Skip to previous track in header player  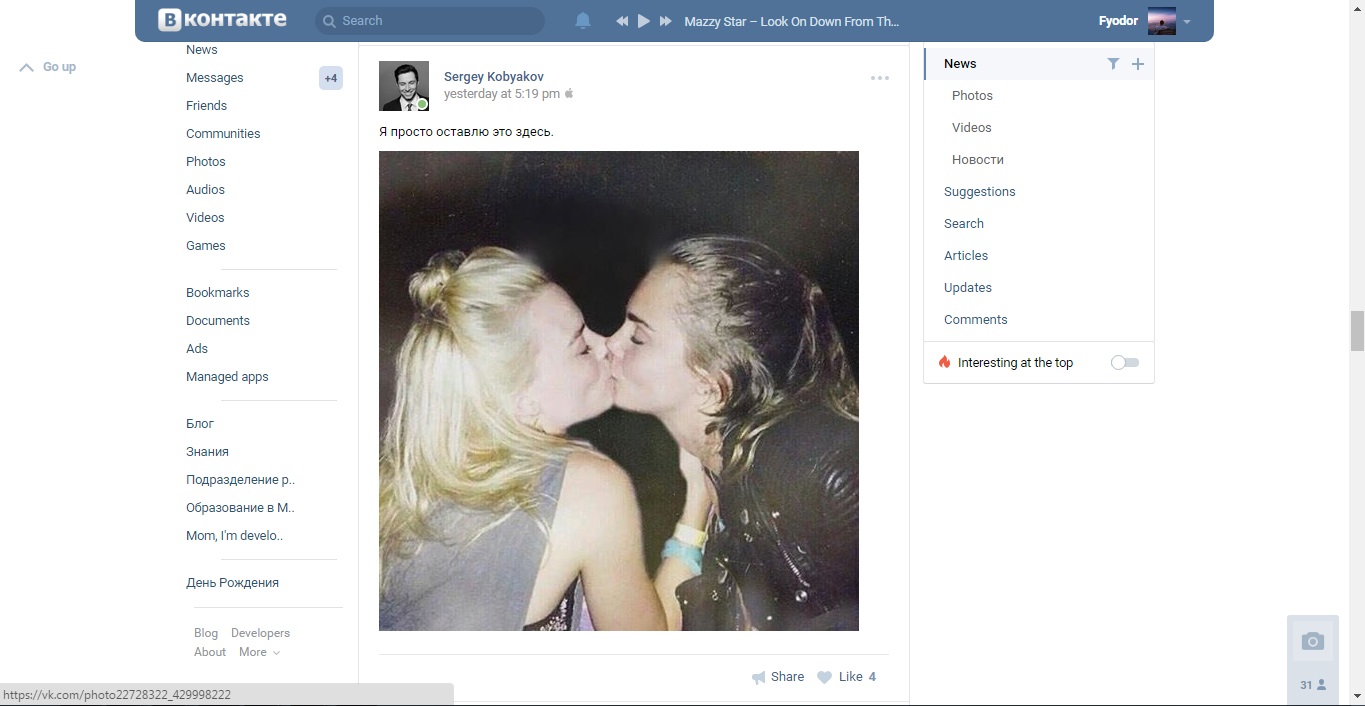pos(622,21)
